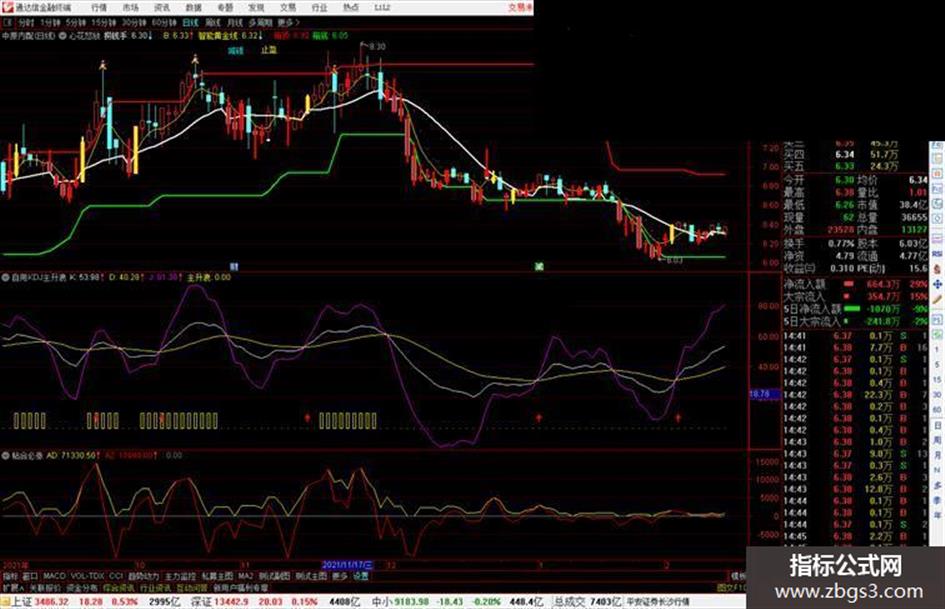Switch chart to 15分钟 period

pyautogui.click(x=103, y=23)
